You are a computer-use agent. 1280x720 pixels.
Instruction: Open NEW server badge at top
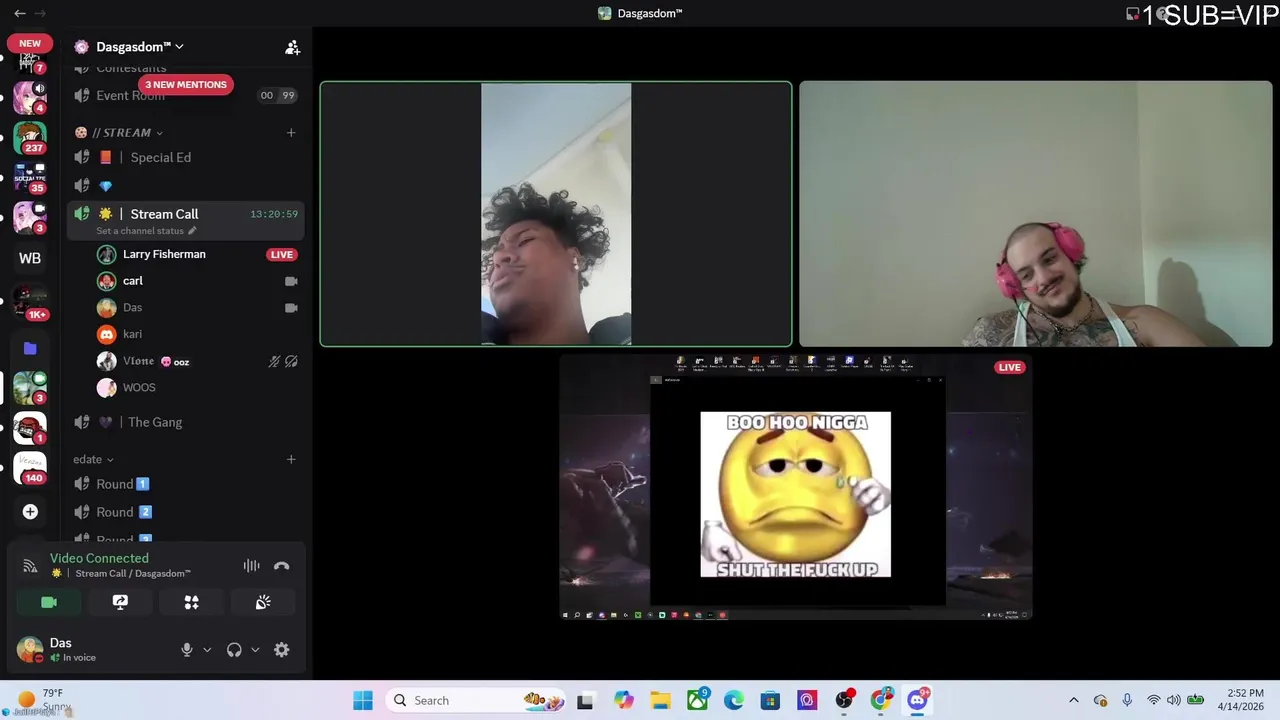point(30,44)
